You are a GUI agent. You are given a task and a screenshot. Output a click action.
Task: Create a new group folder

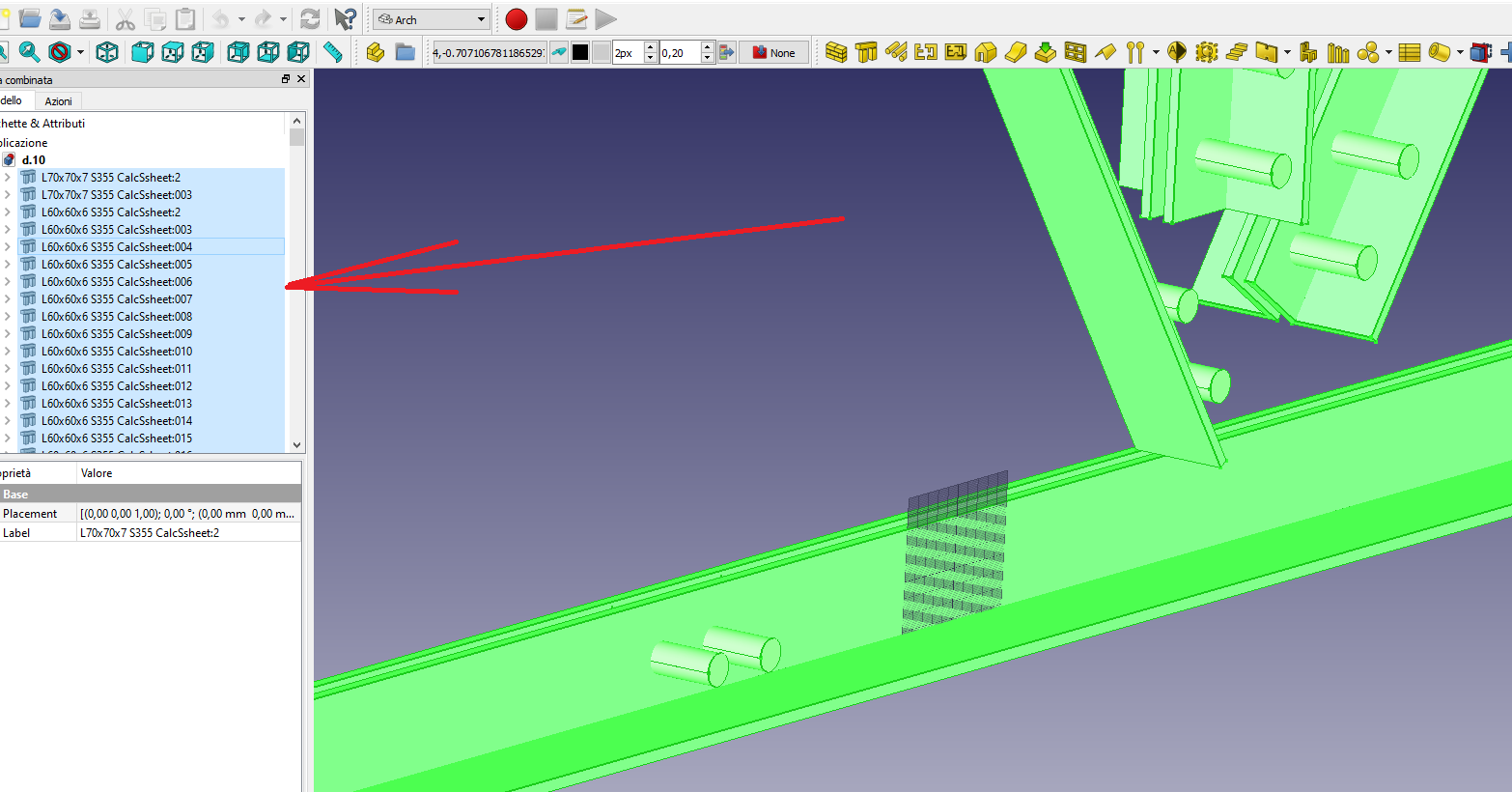tap(406, 52)
